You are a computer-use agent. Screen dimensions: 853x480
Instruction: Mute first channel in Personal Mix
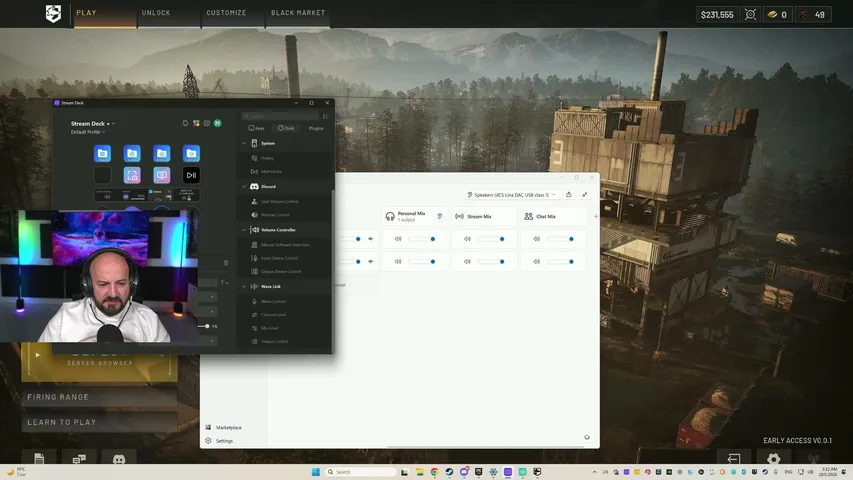pos(398,239)
